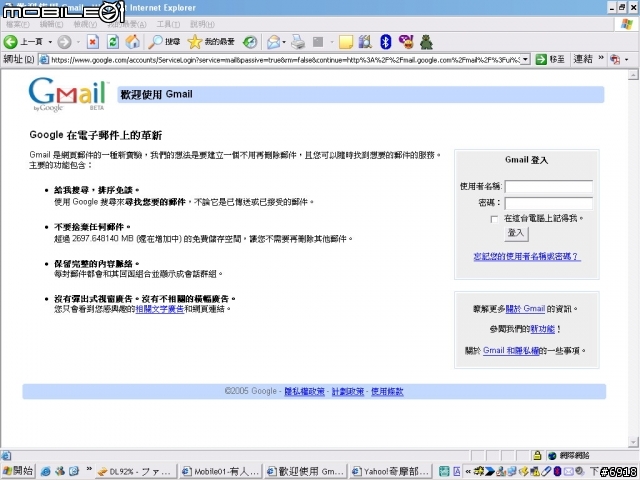Click the scrollbar down arrow

(x=633, y=442)
